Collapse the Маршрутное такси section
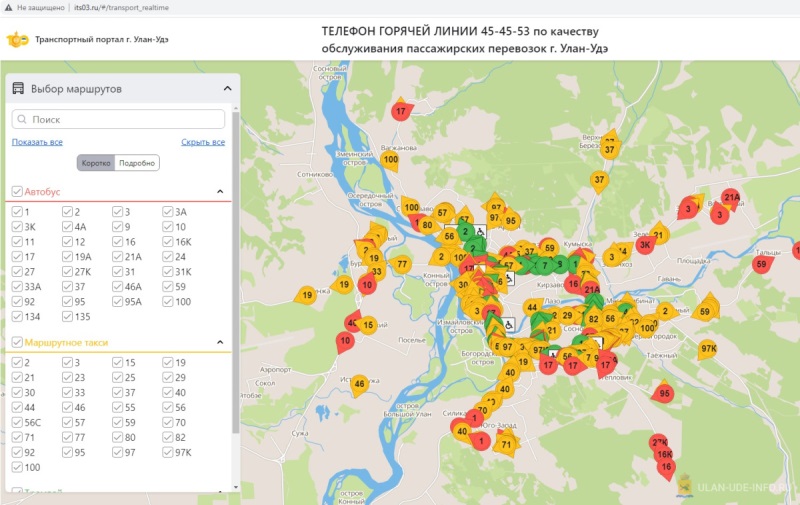Image resolution: width=800 pixels, height=505 pixels. [220, 342]
